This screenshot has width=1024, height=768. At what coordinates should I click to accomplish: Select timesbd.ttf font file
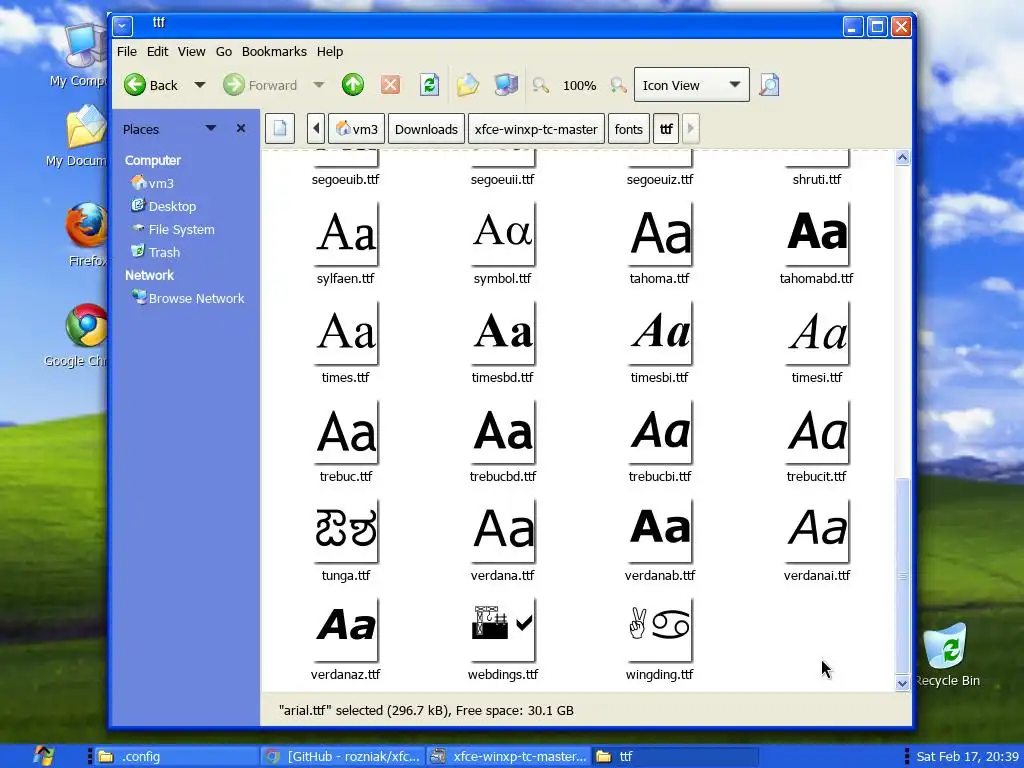pos(502,343)
